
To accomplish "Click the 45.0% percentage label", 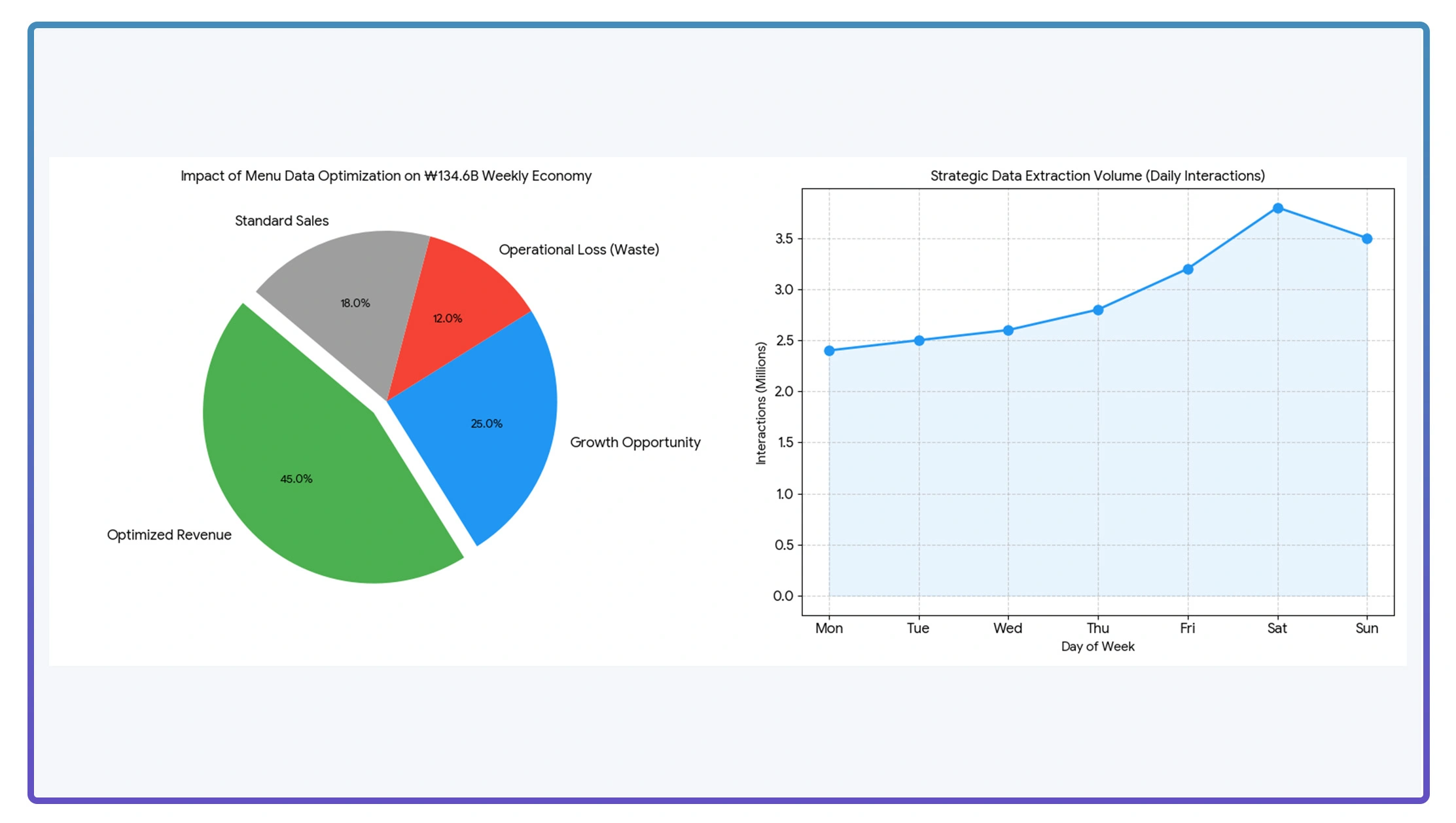I will [x=296, y=479].
